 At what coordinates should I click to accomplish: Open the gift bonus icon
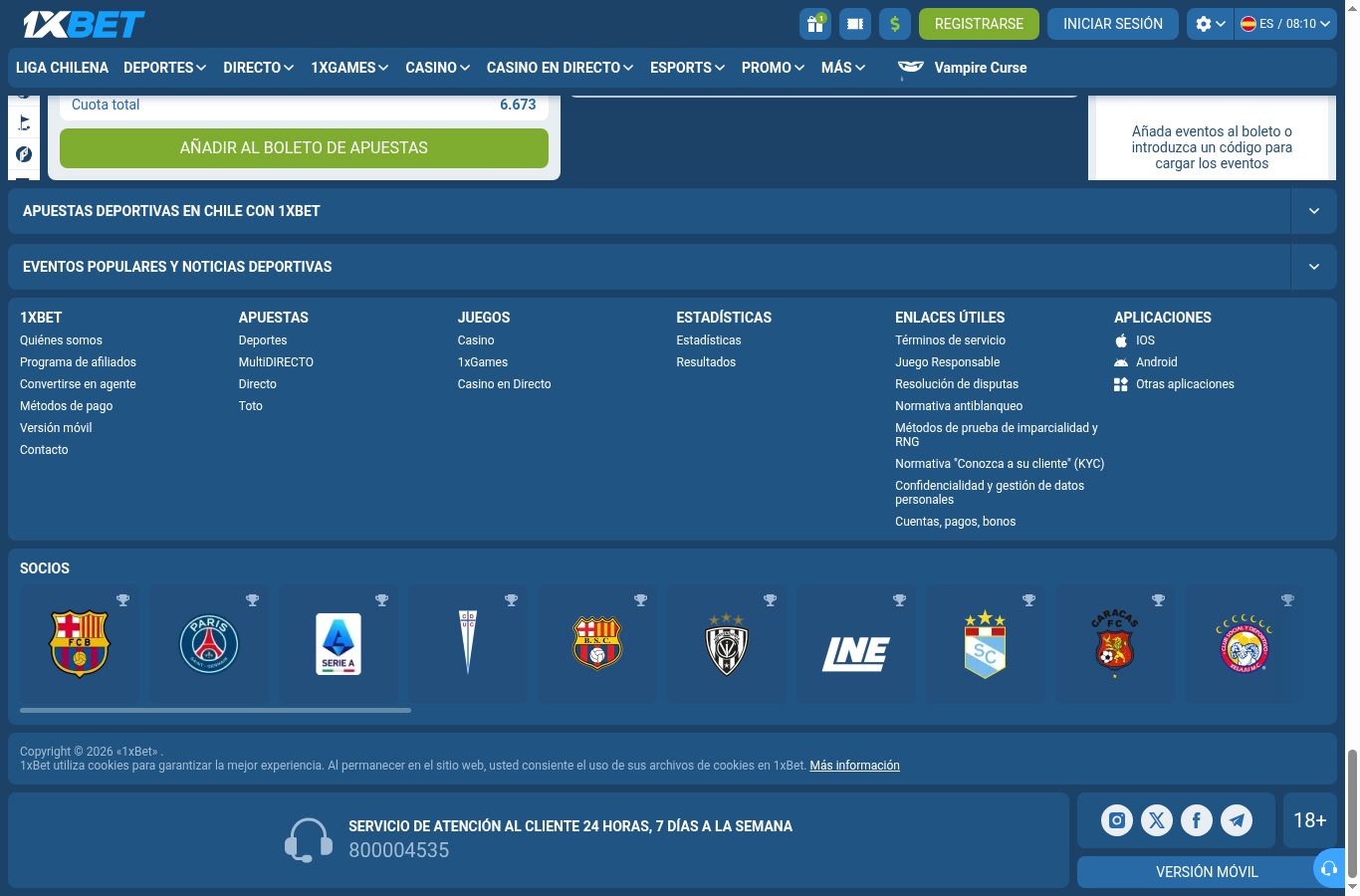click(x=815, y=24)
